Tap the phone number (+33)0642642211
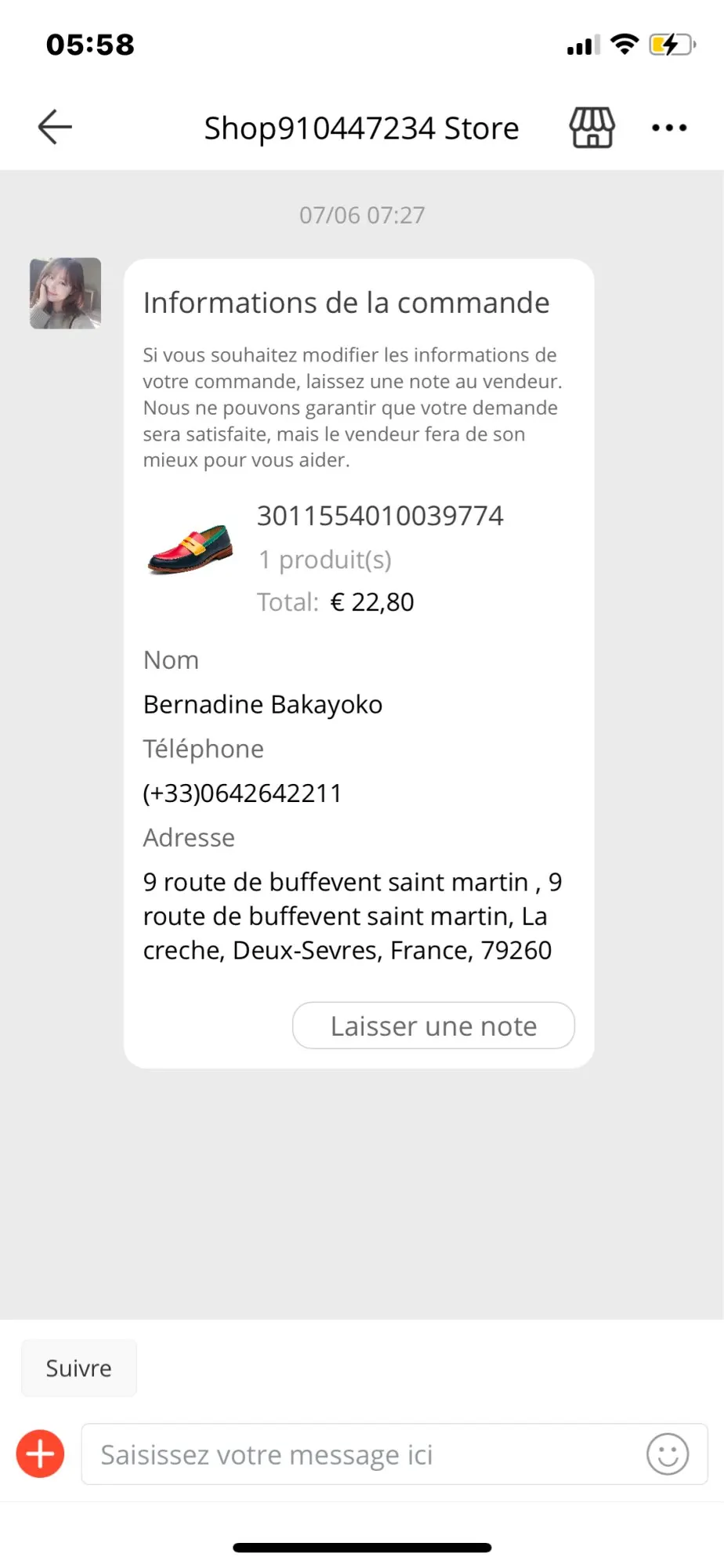724x1568 pixels. click(x=242, y=793)
